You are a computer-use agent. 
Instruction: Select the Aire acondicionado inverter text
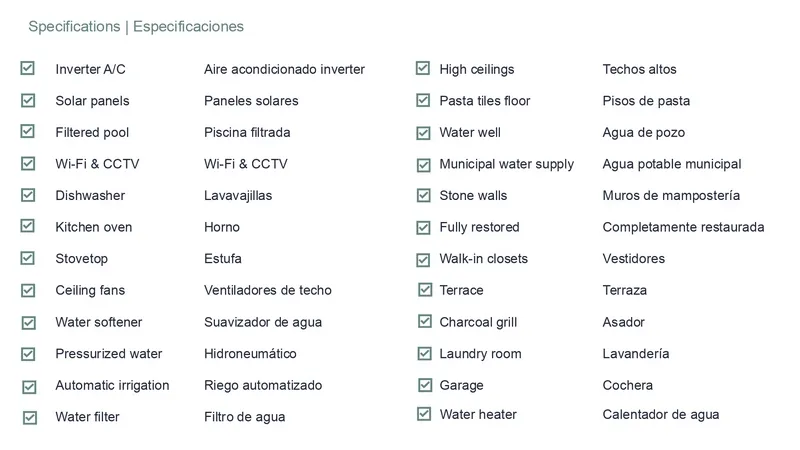coord(284,70)
